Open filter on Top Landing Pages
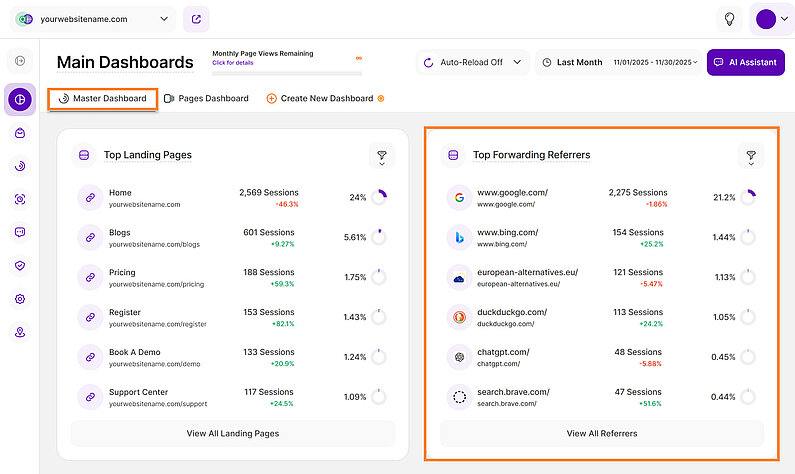The width and height of the screenshot is (795, 474). [381, 155]
